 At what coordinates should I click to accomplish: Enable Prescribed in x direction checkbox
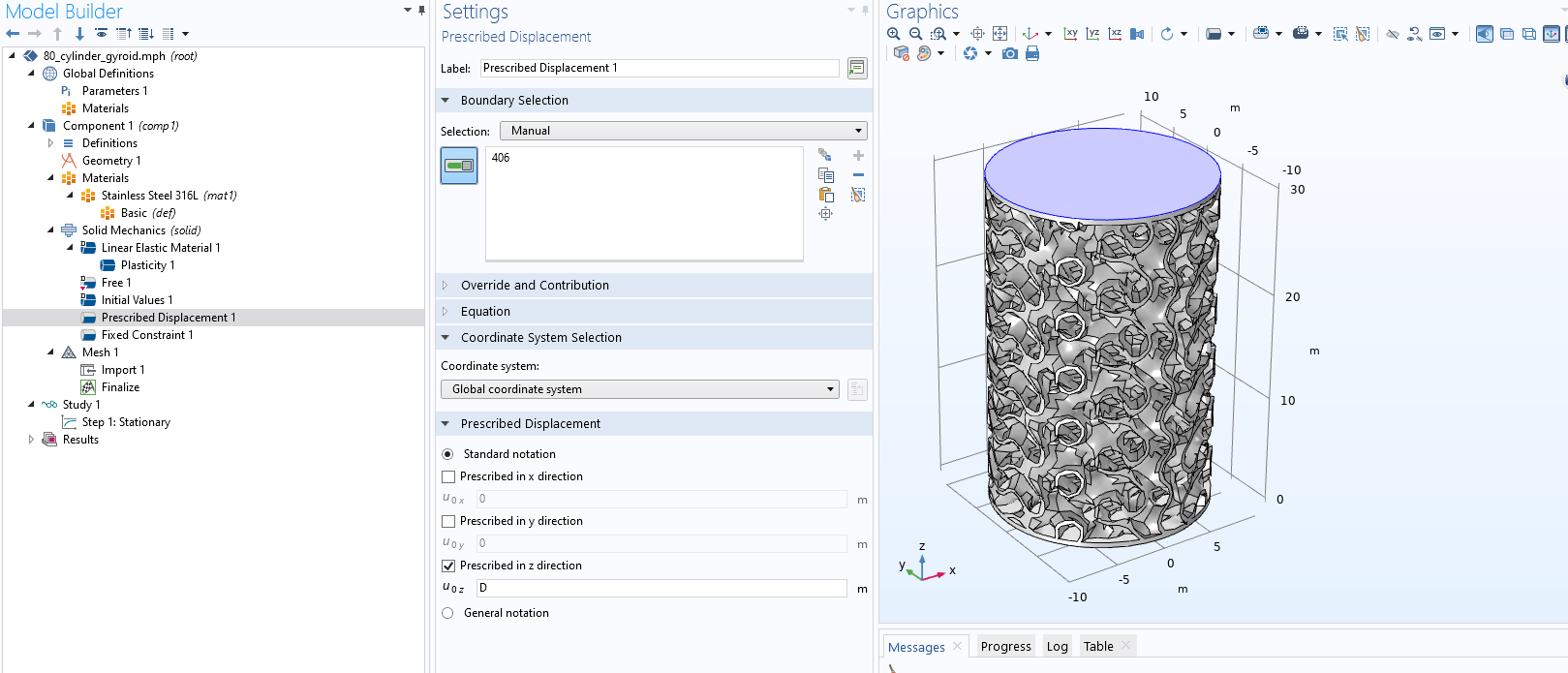tap(448, 476)
